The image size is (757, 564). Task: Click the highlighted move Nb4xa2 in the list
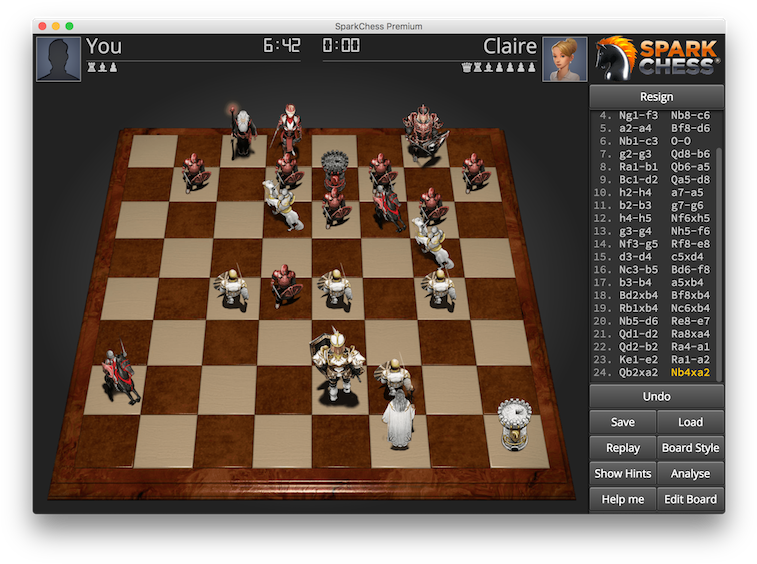click(690, 373)
